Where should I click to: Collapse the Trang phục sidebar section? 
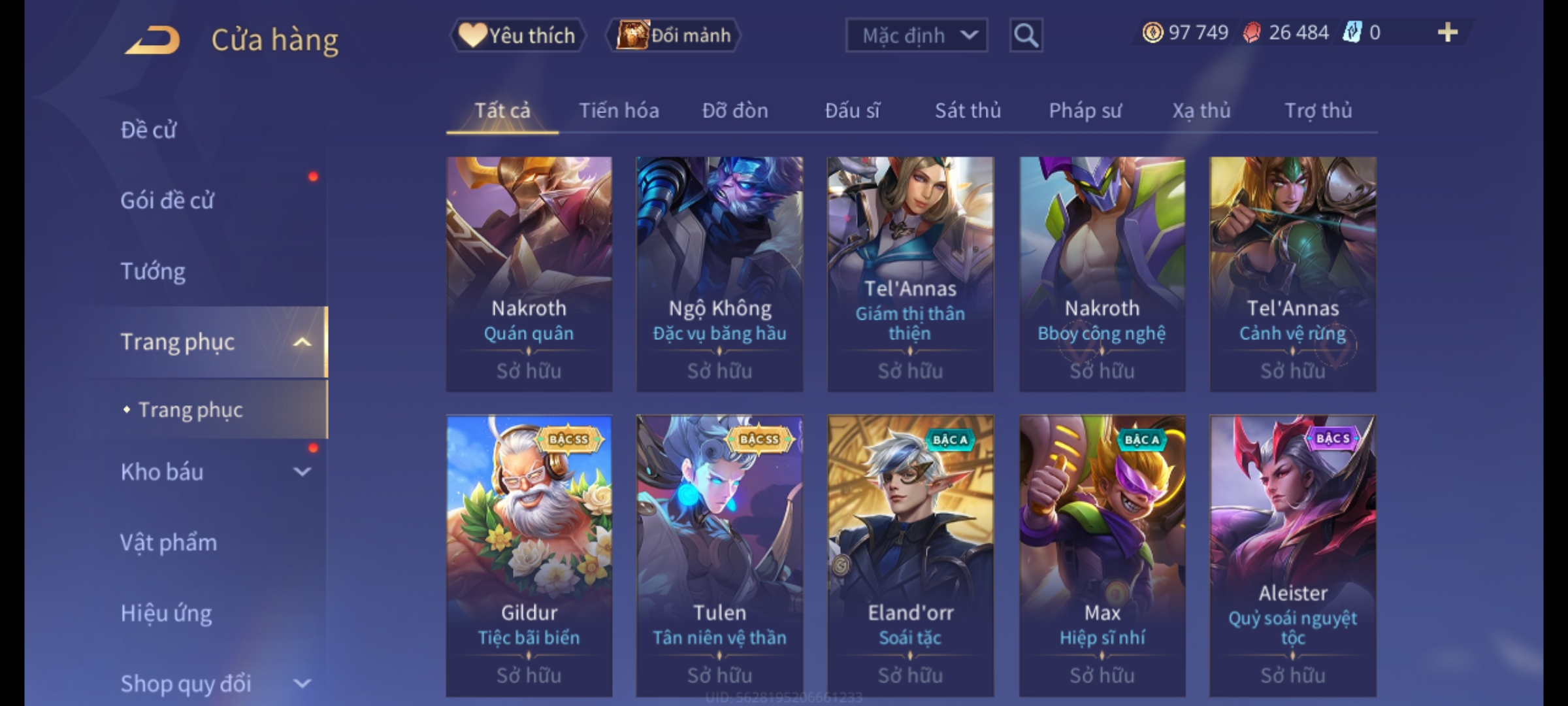301,342
